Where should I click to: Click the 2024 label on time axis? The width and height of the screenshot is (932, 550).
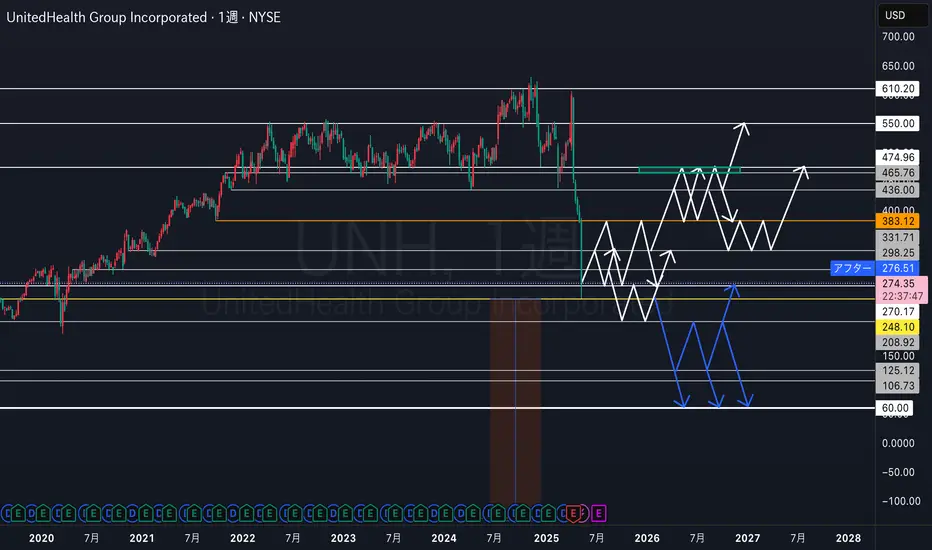(x=444, y=538)
